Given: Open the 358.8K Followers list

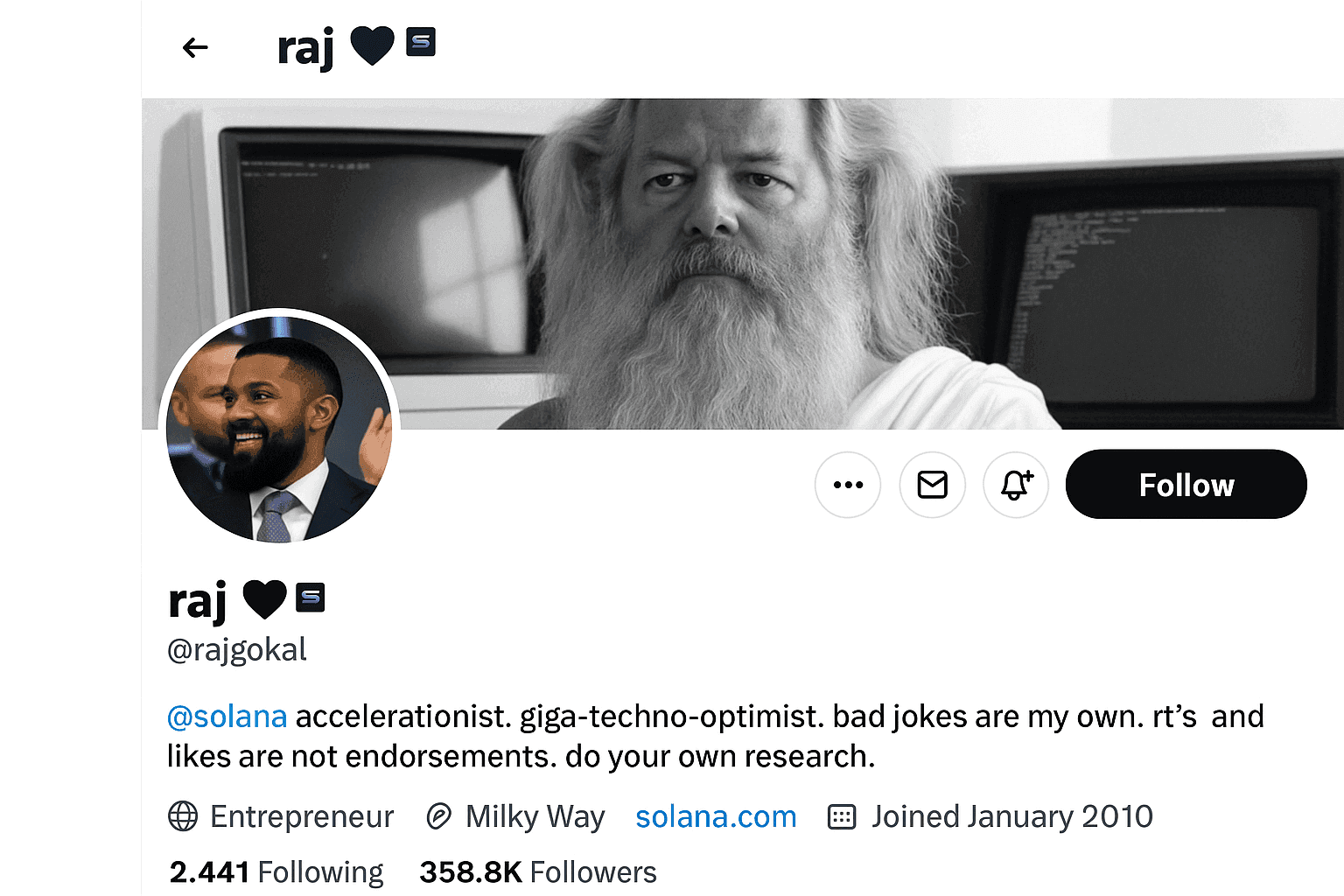Looking at the screenshot, I should point(538,872).
